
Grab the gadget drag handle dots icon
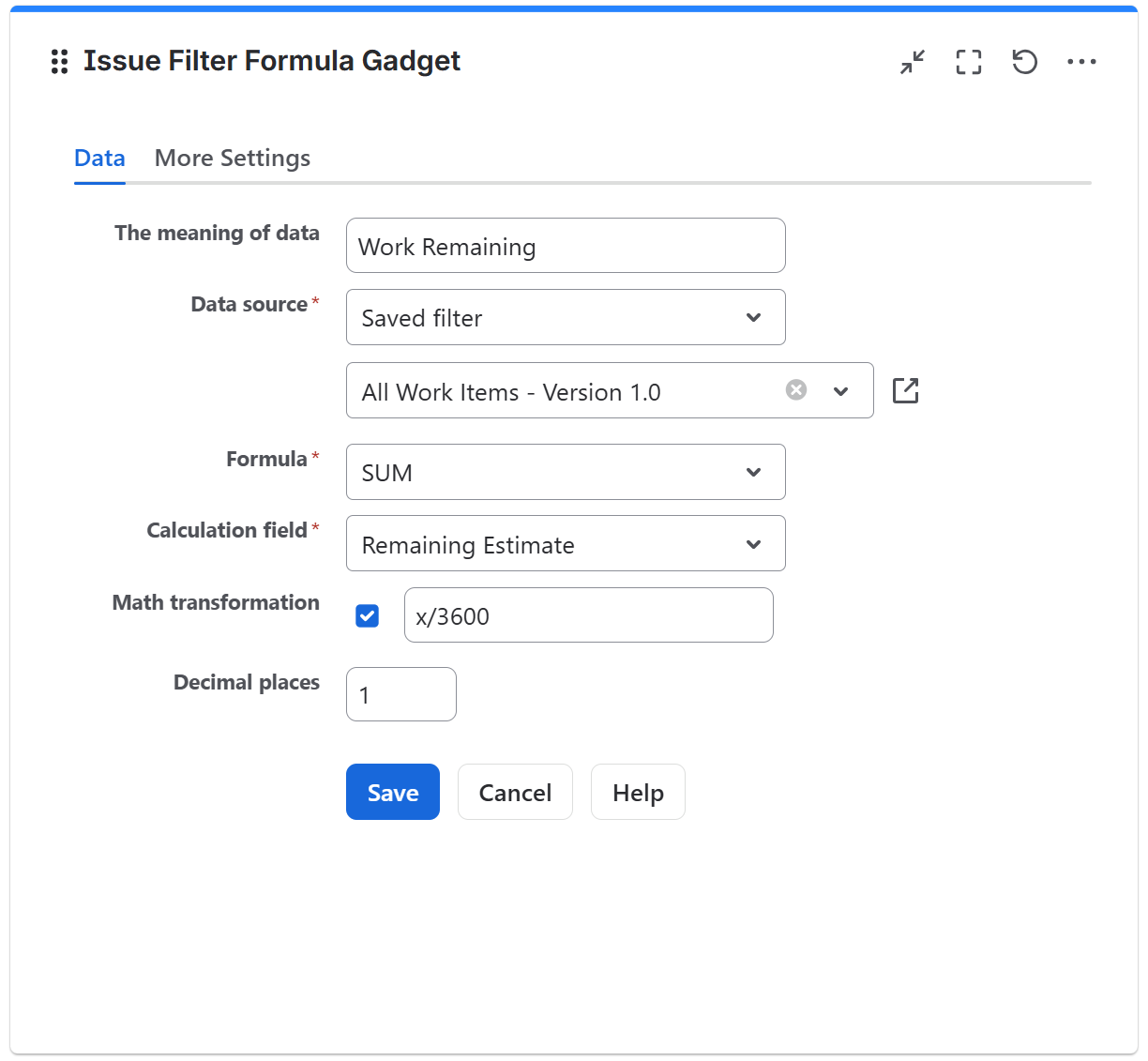click(59, 62)
